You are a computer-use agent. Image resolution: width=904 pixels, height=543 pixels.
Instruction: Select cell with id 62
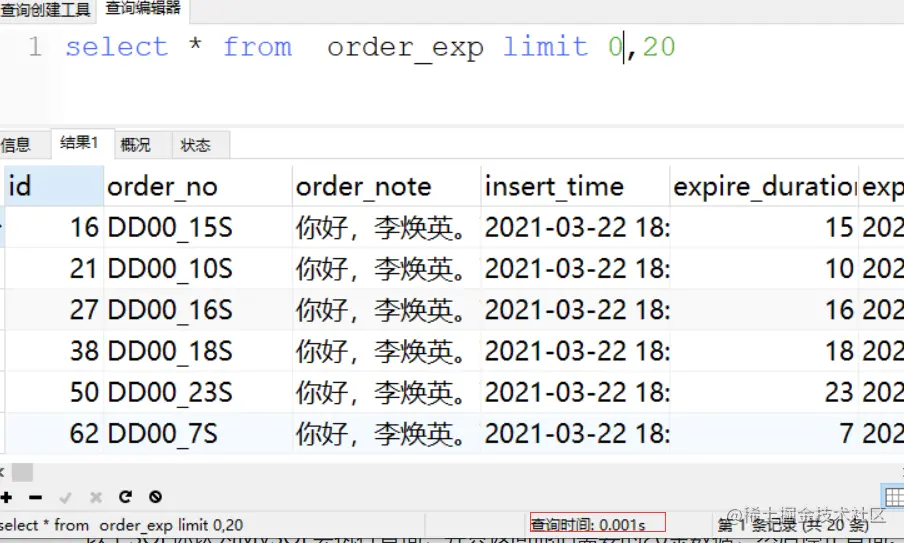[54, 433]
